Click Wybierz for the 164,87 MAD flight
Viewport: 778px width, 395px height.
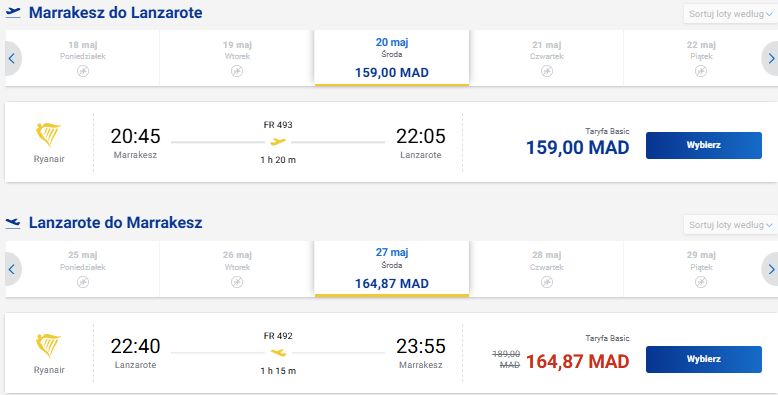tap(704, 359)
